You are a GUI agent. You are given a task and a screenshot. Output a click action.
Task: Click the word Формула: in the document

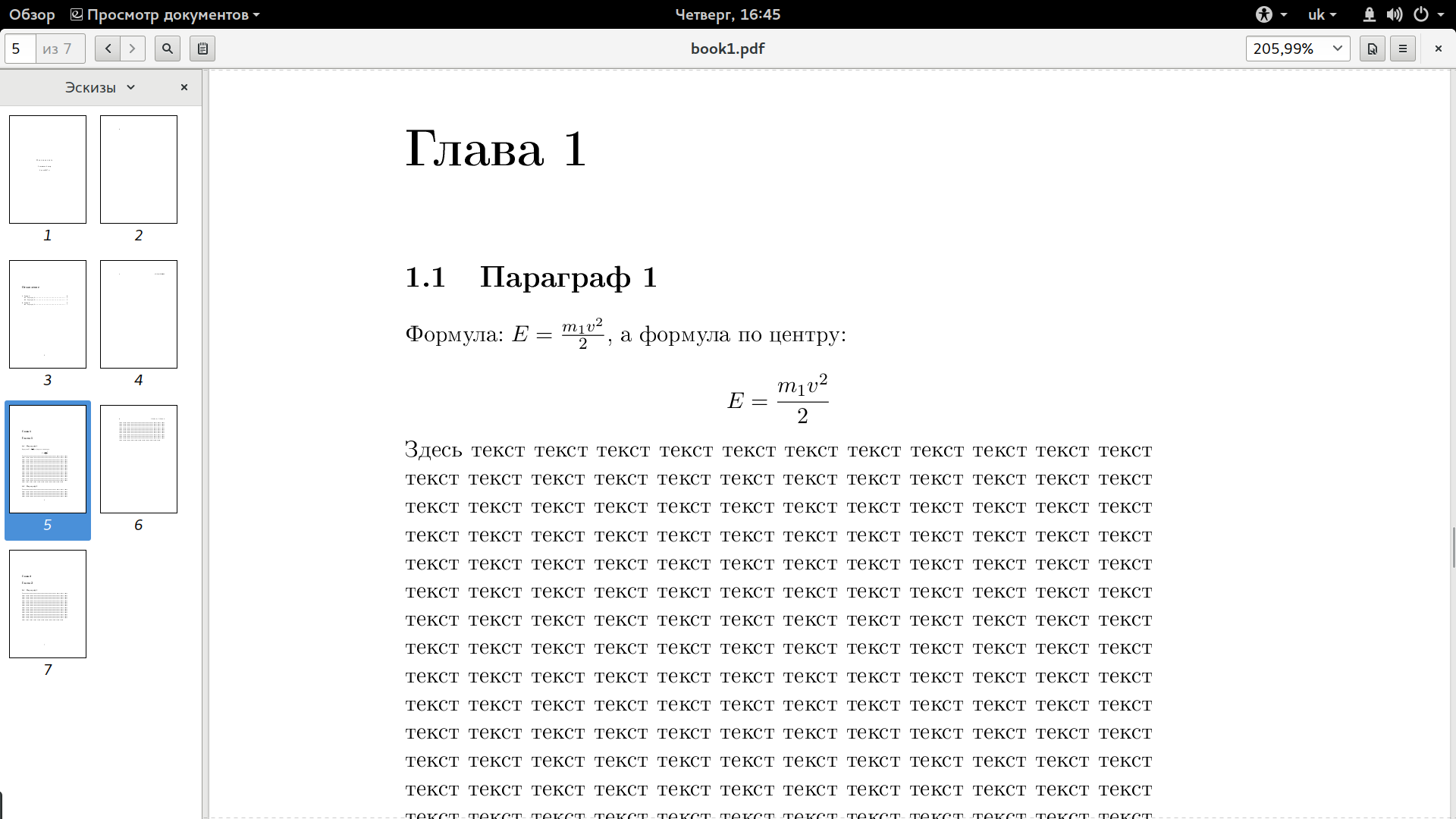[x=454, y=334]
